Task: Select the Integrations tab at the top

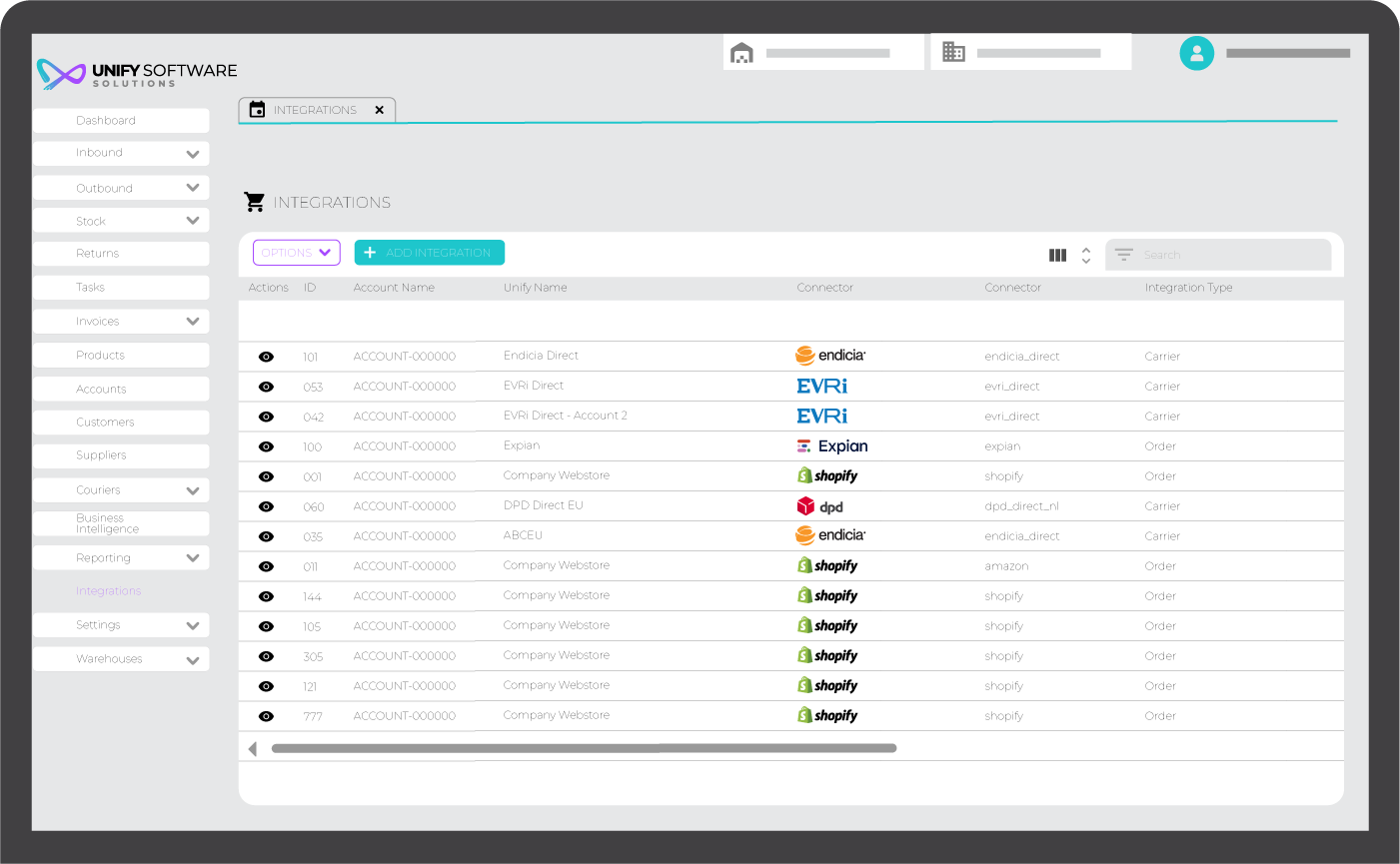Action: (x=315, y=110)
